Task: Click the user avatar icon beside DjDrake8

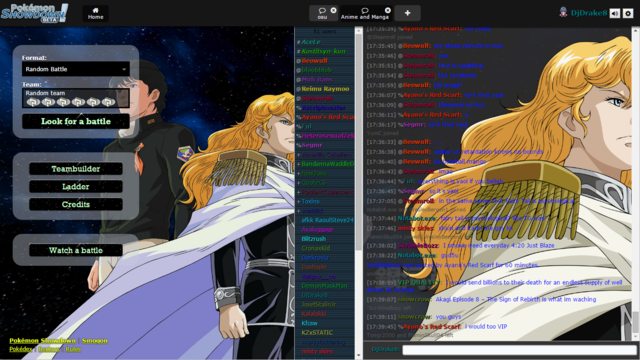Action: [x=563, y=13]
